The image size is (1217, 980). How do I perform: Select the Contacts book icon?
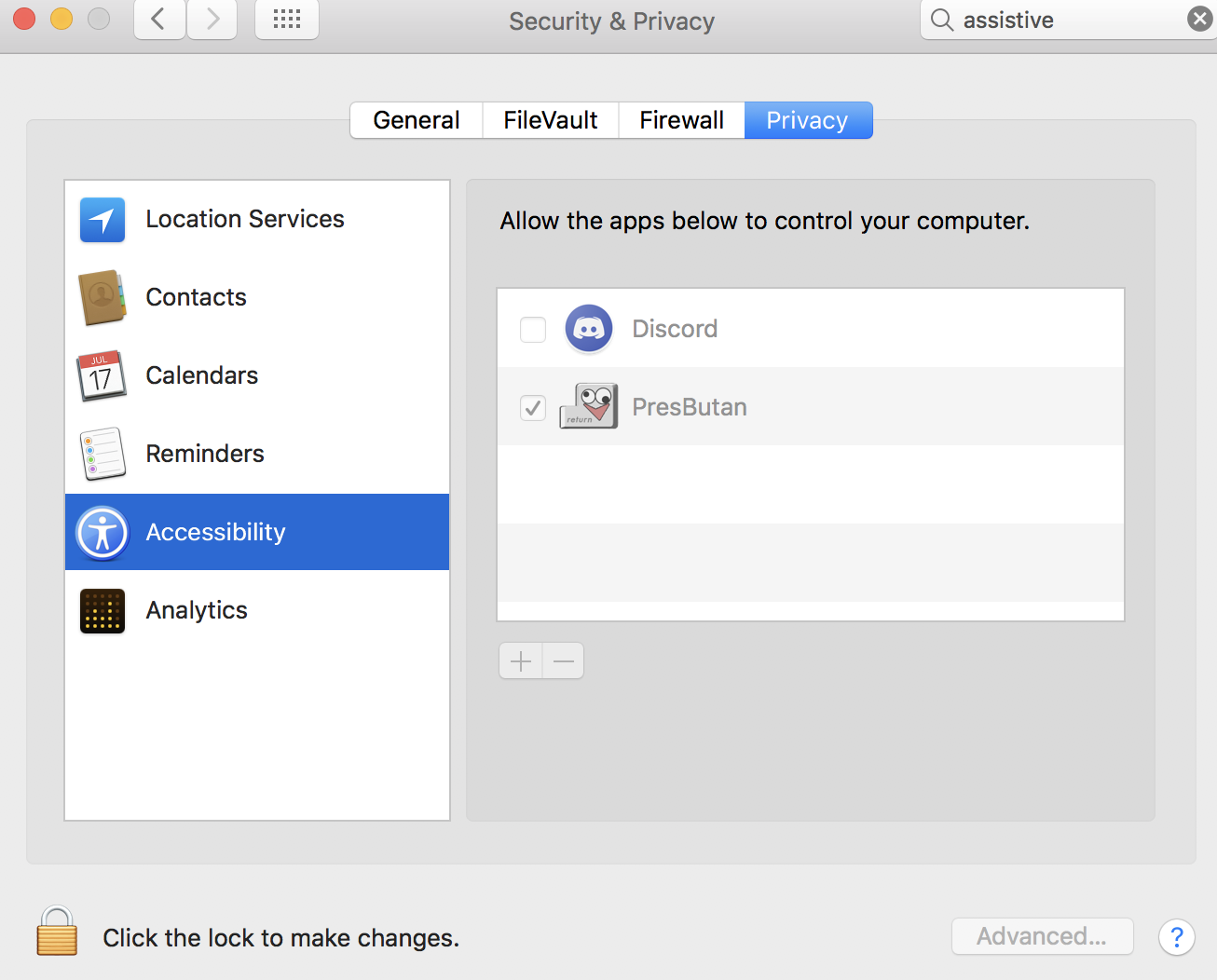coord(103,298)
